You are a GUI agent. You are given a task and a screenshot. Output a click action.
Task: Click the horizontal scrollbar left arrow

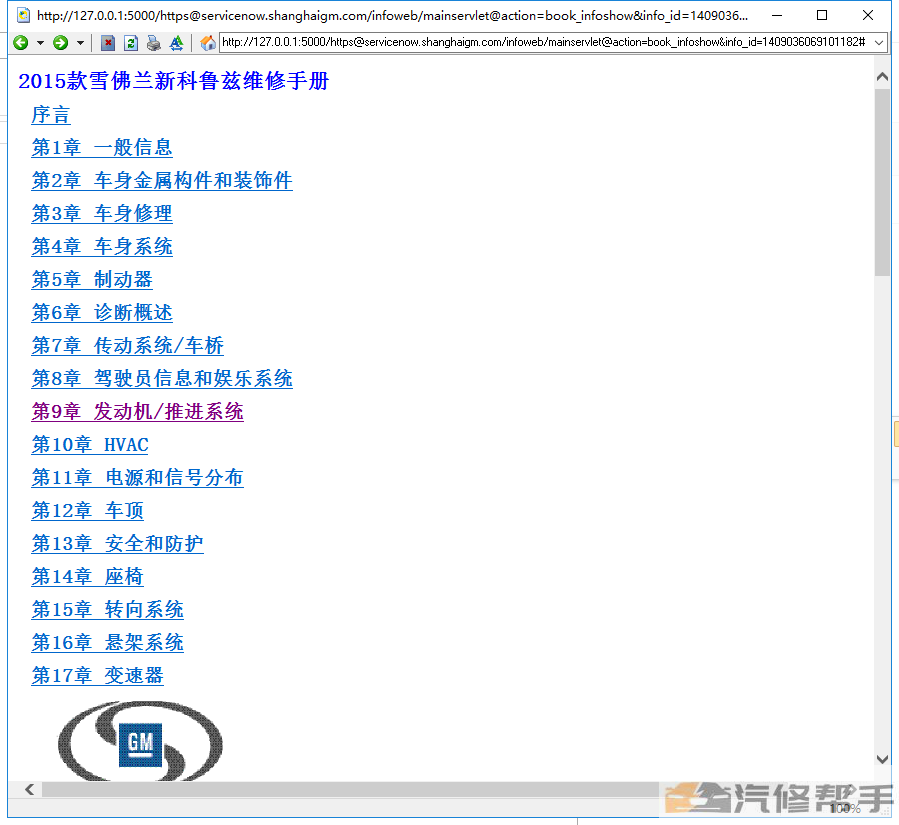[30, 789]
